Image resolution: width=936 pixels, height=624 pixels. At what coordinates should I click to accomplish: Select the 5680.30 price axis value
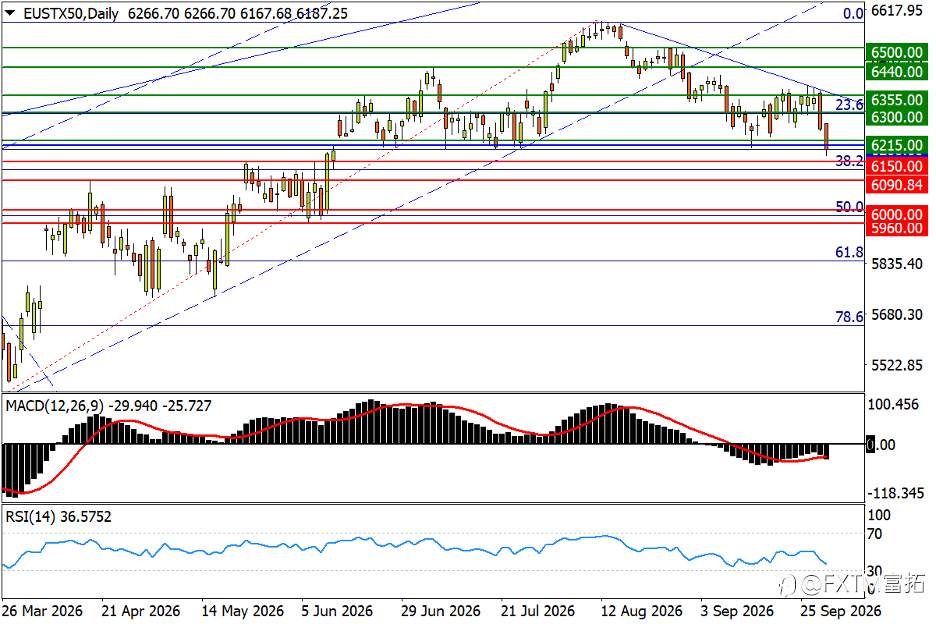pyautogui.click(x=897, y=314)
